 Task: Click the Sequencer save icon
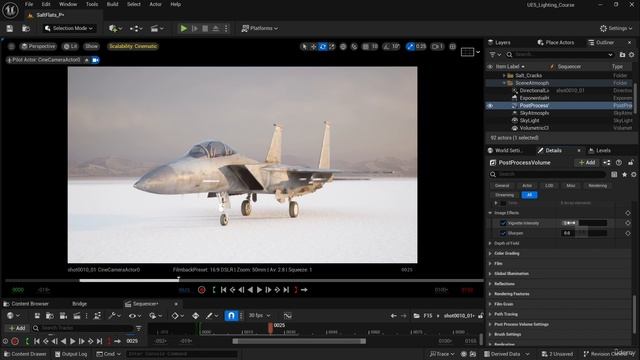click(x=37, y=316)
